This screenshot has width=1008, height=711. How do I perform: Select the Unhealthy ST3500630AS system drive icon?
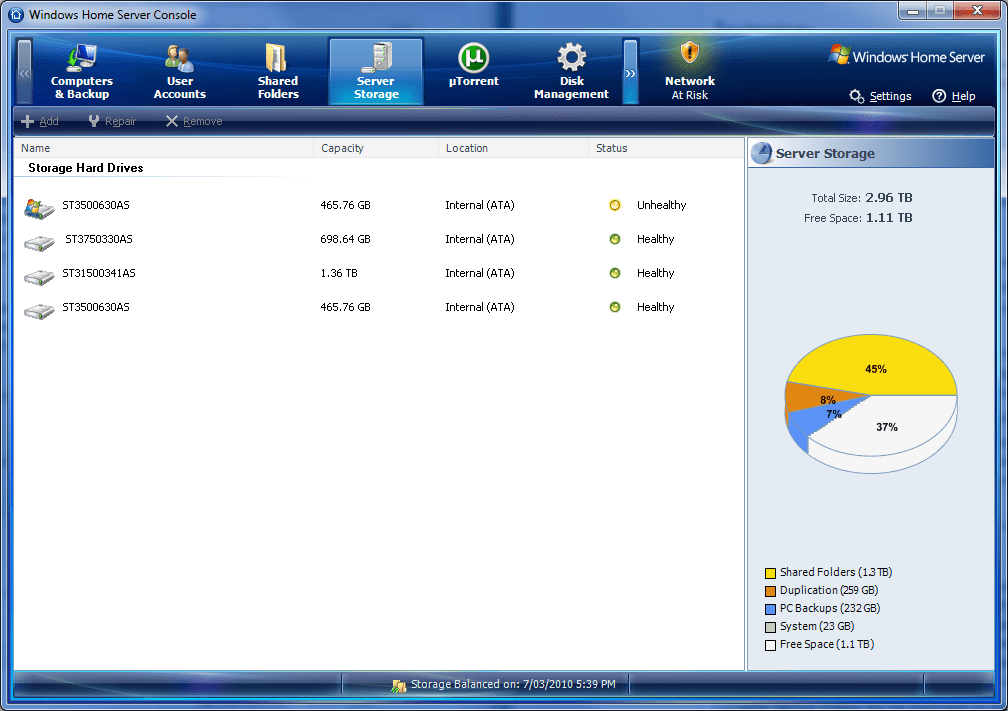39,208
